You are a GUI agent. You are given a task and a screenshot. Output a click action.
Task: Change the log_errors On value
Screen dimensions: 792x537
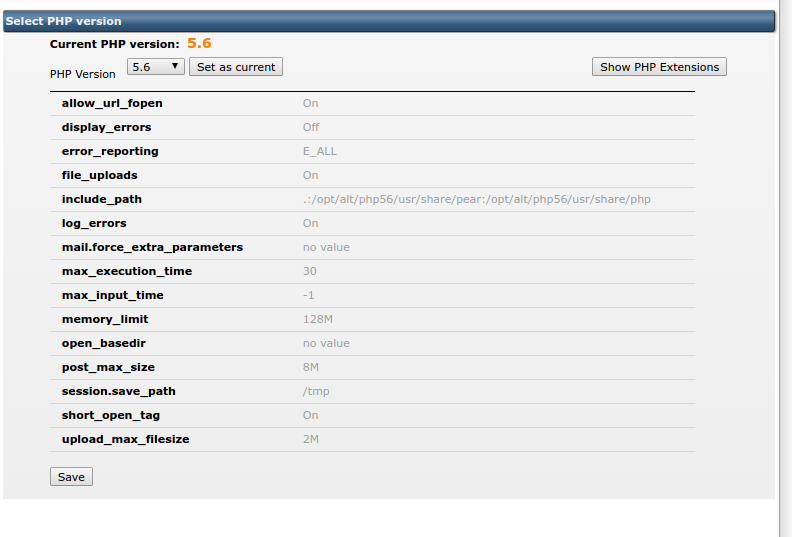click(311, 223)
